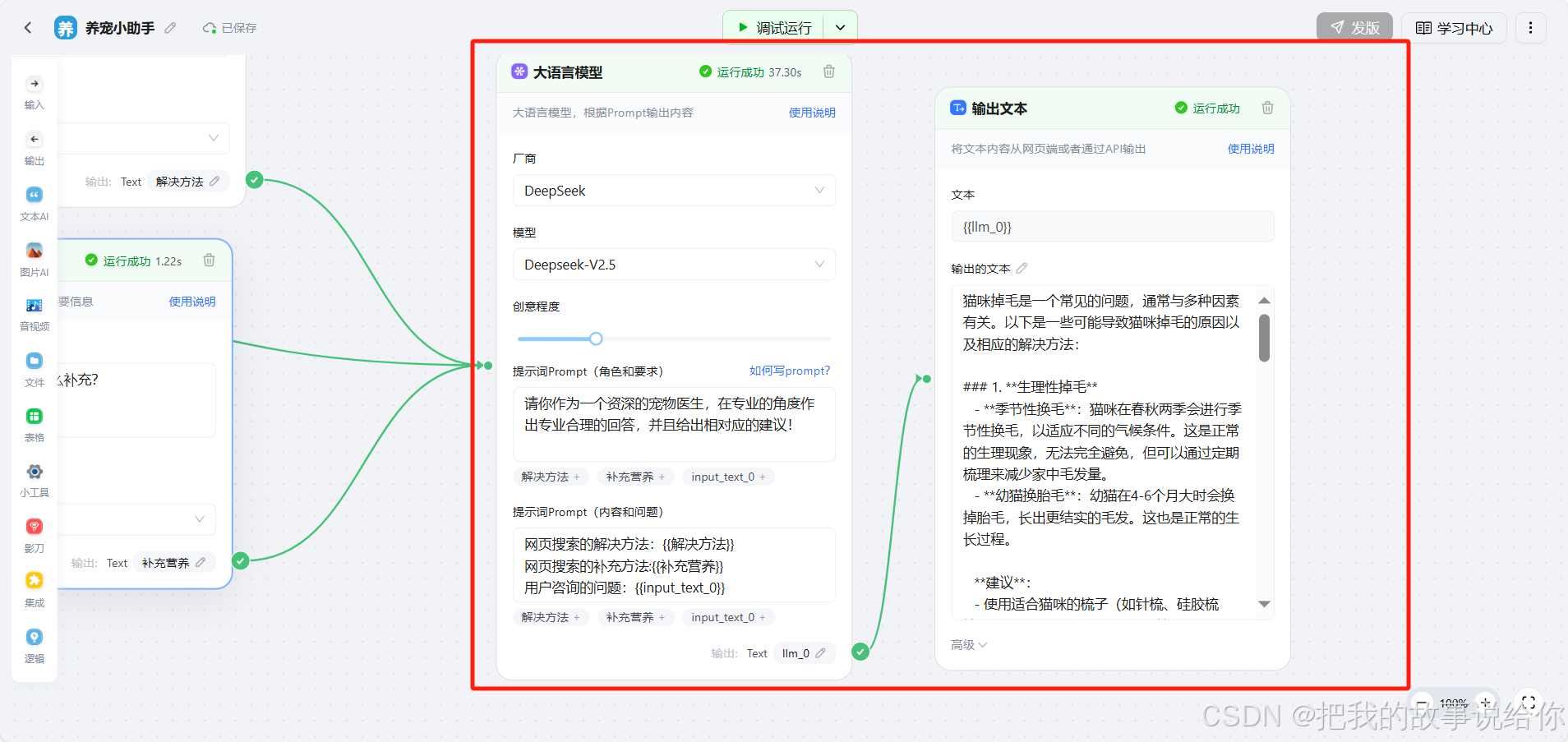Click the 大语言模型 node icon
This screenshot has width=1568, height=742.
(x=519, y=71)
